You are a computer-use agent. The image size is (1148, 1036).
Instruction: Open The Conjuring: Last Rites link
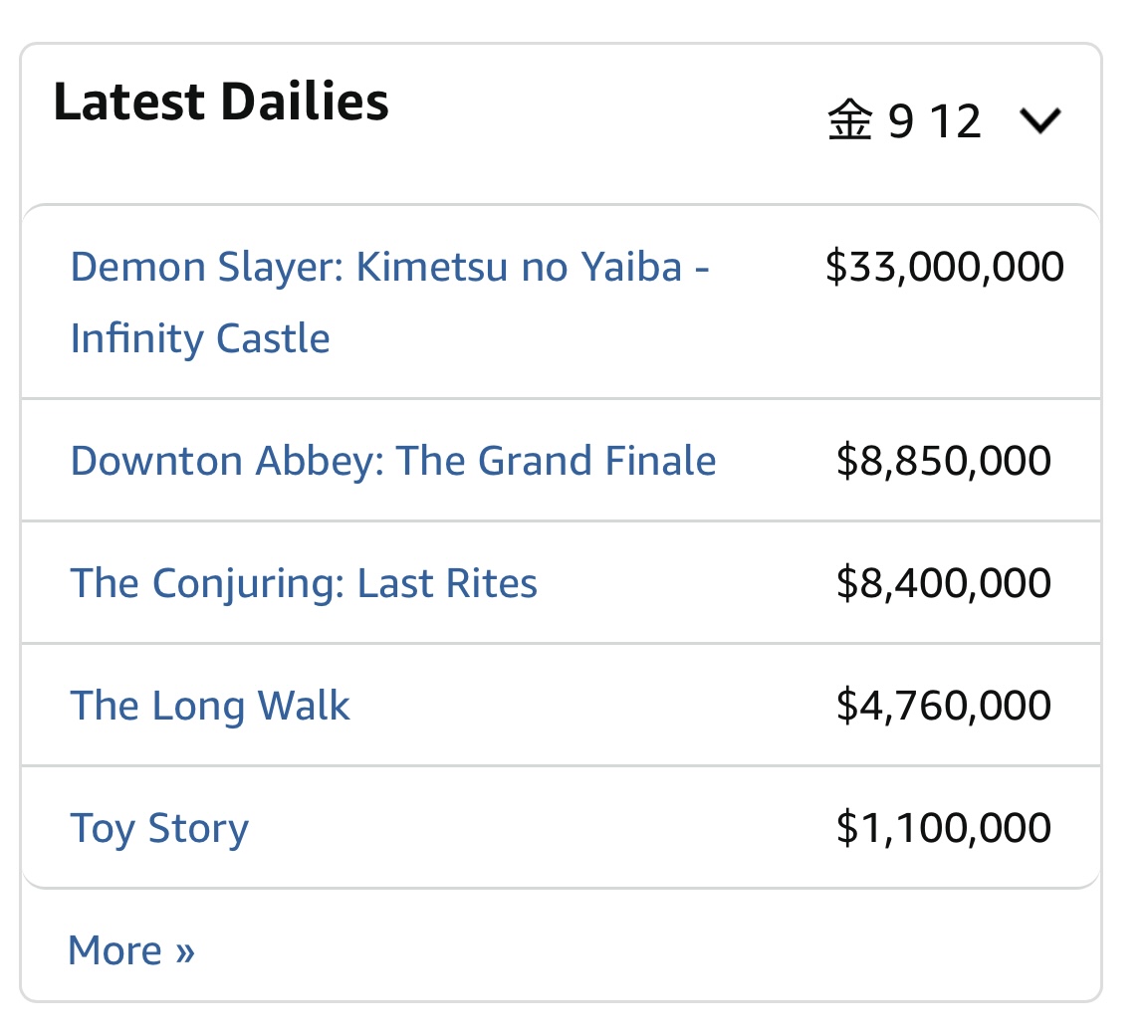pos(304,583)
